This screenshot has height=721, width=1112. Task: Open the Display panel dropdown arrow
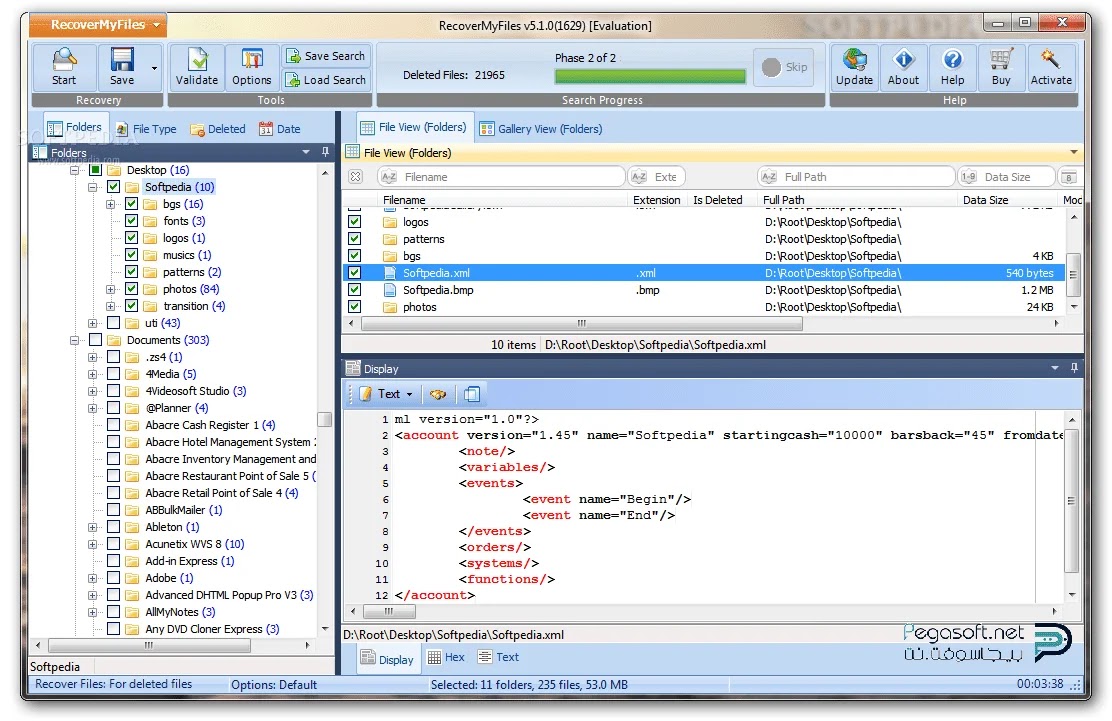coord(1055,368)
